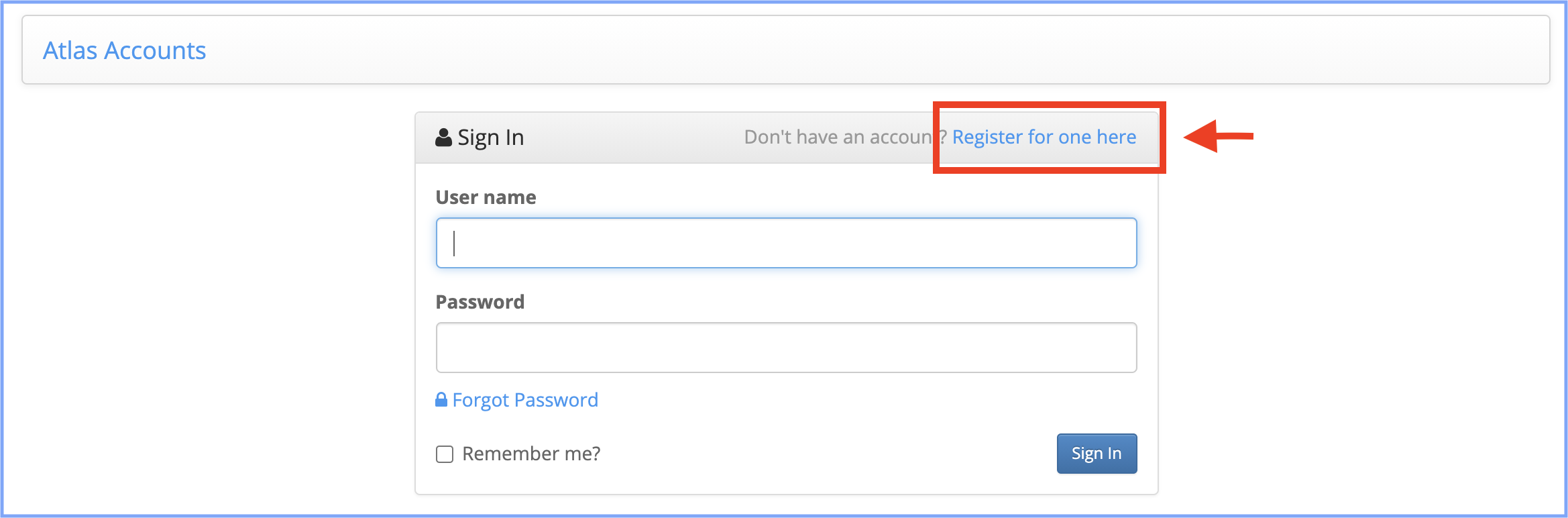The height and width of the screenshot is (518, 1568).
Task: Click the red arrow pointing at Register link
Action: point(1218,136)
